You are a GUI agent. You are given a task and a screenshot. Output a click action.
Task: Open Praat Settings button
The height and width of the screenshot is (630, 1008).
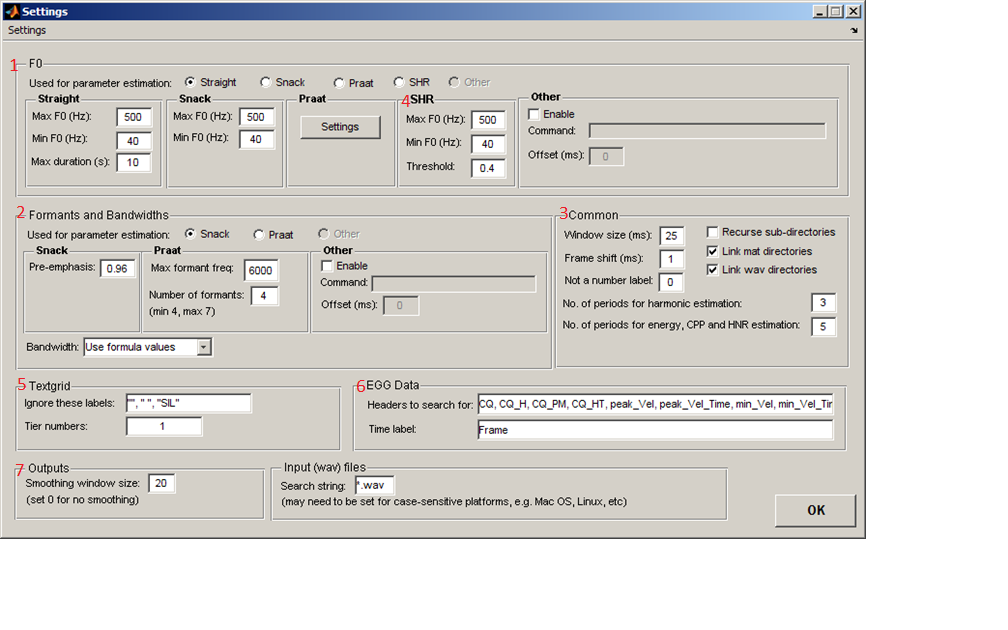(340, 127)
